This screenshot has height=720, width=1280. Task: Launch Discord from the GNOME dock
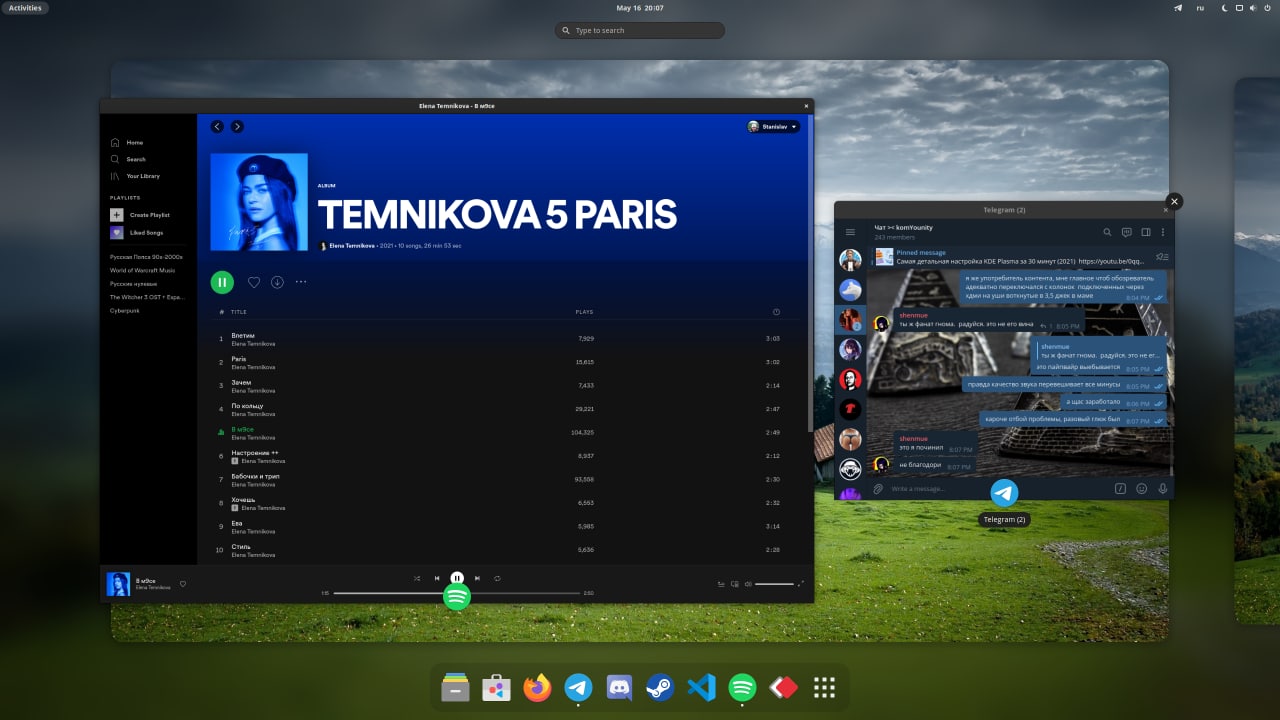point(619,687)
